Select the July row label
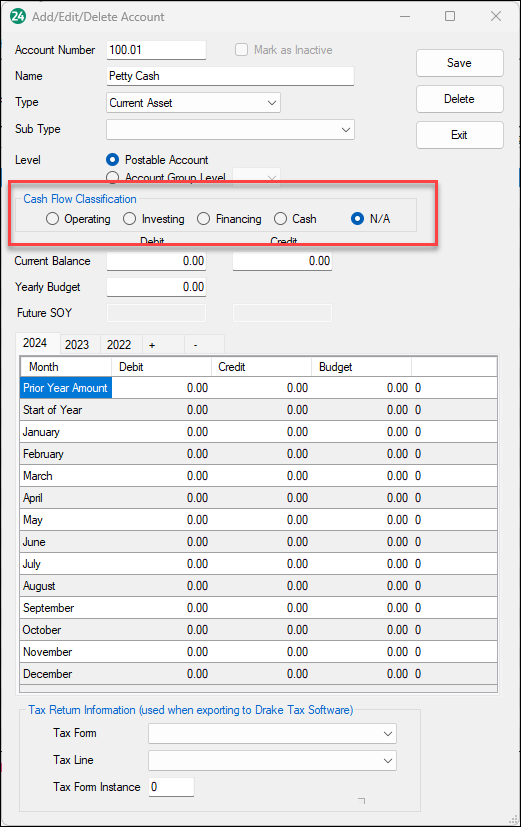 coord(32,564)
